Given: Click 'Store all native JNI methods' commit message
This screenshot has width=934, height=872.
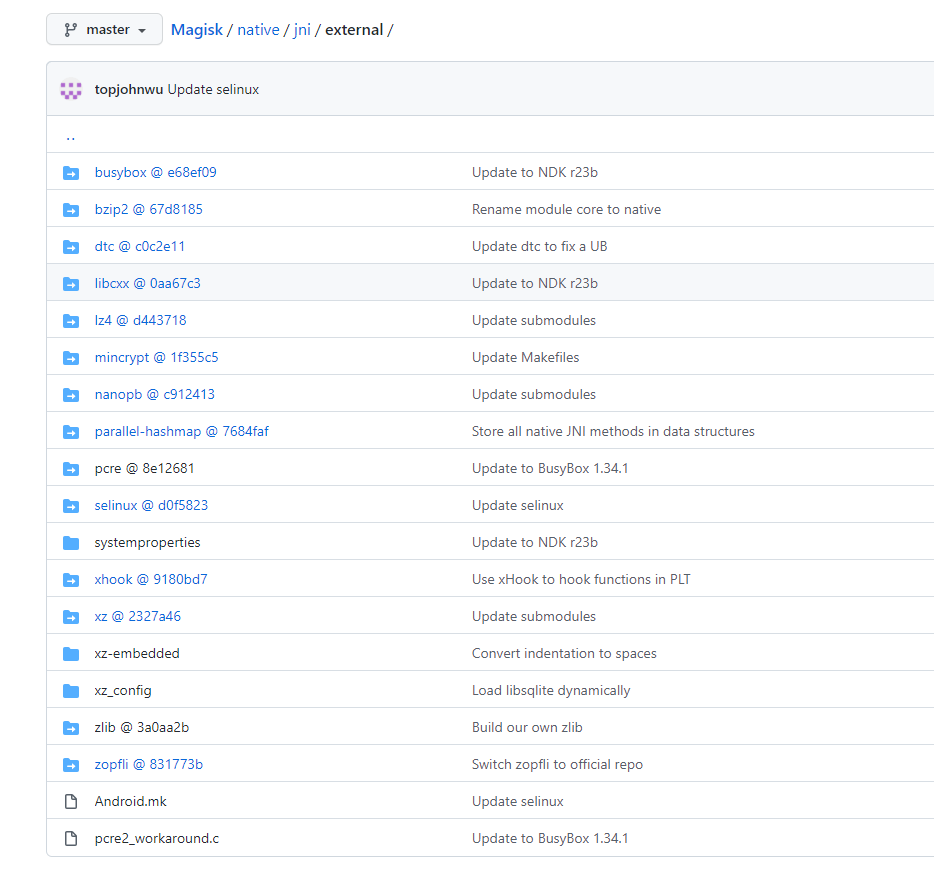Looking at the screenshot, I should 613,431.
